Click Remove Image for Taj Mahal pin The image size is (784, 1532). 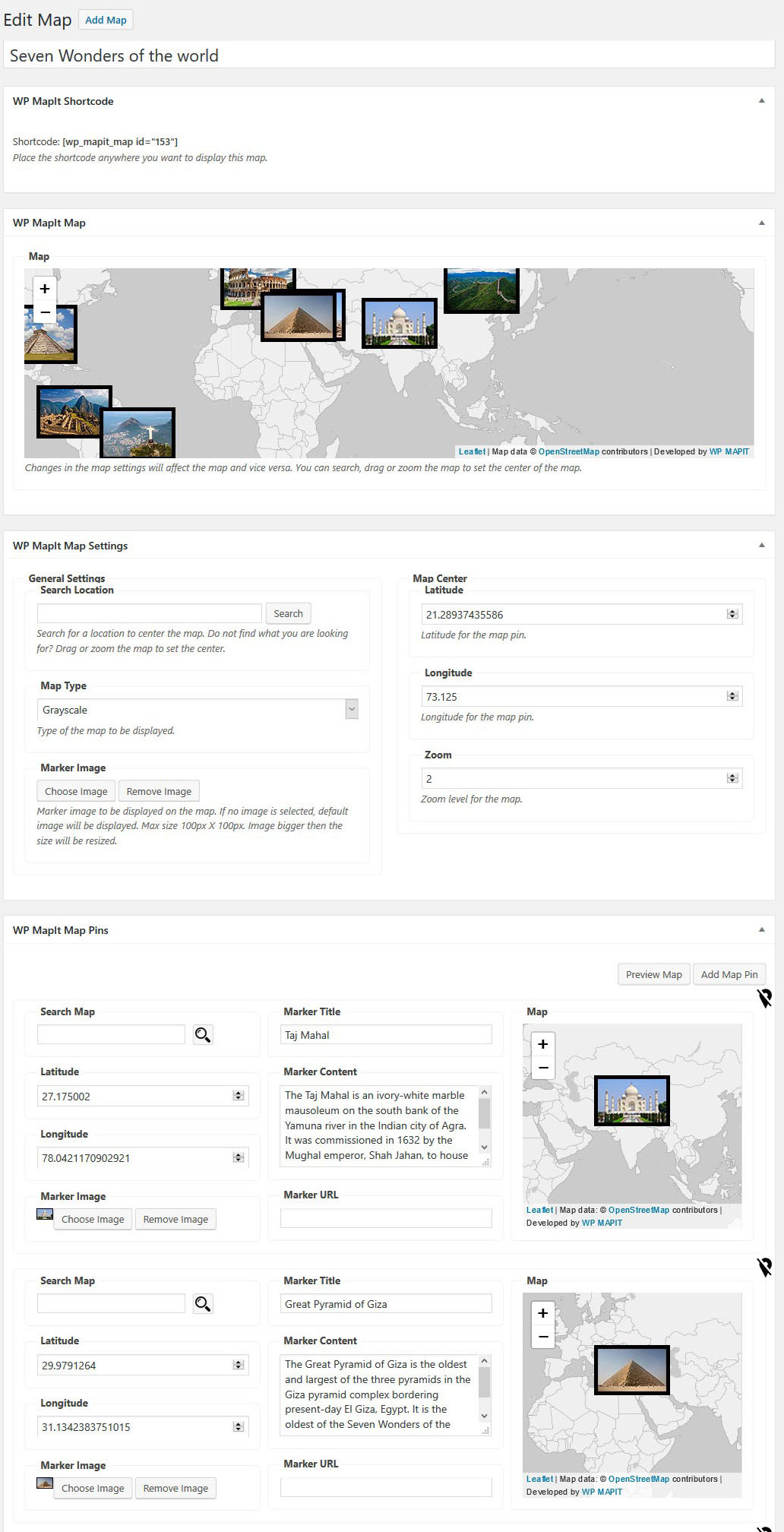(x=175, y=1219)
